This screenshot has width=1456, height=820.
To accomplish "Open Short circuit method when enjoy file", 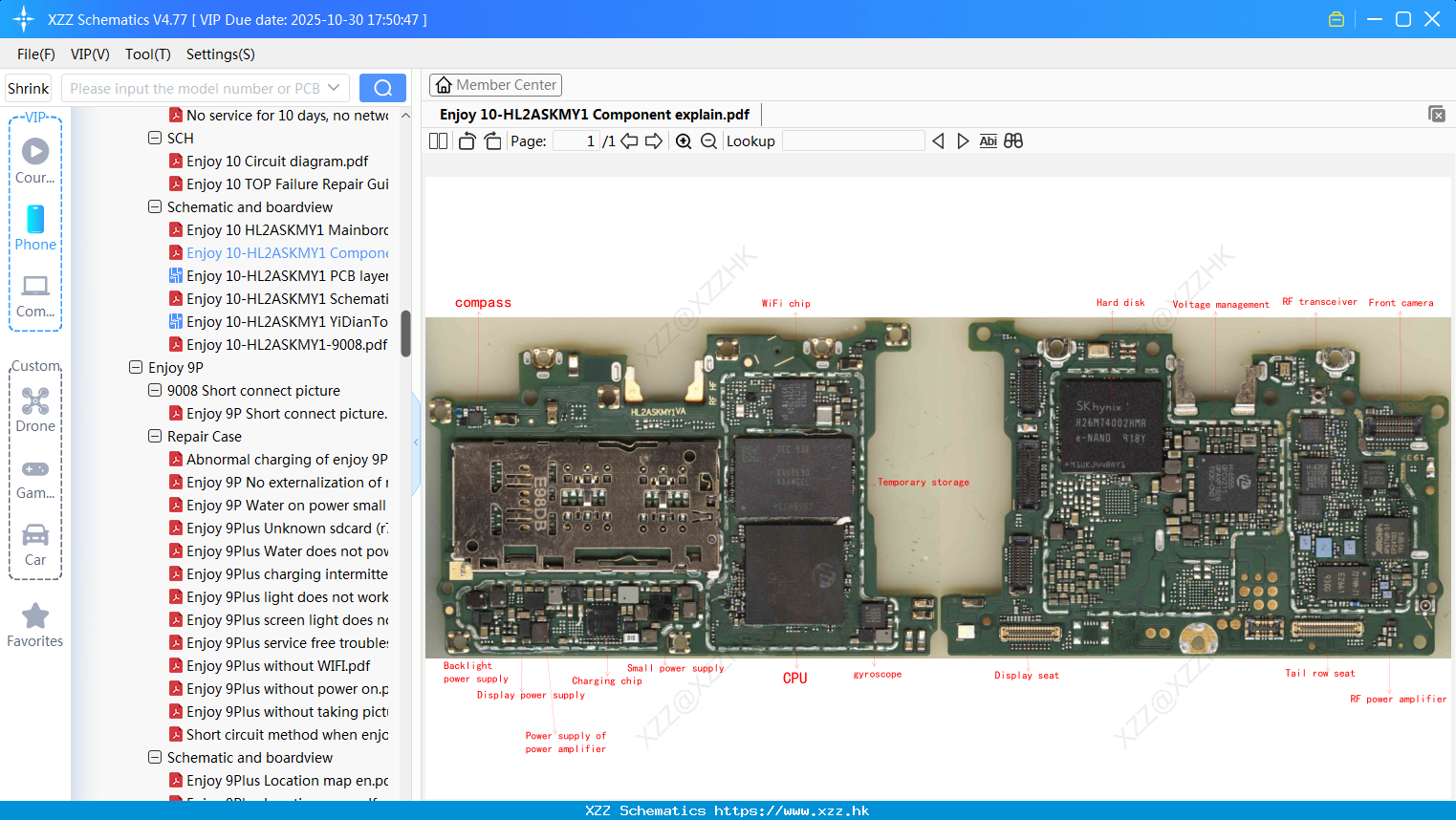I will point(279,734).
